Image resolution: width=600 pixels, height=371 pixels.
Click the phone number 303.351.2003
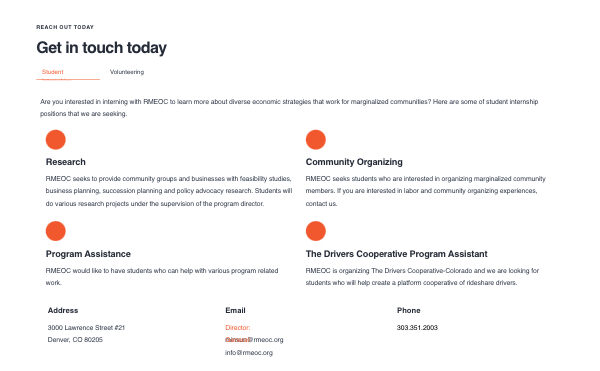click(x=417, y=328)
